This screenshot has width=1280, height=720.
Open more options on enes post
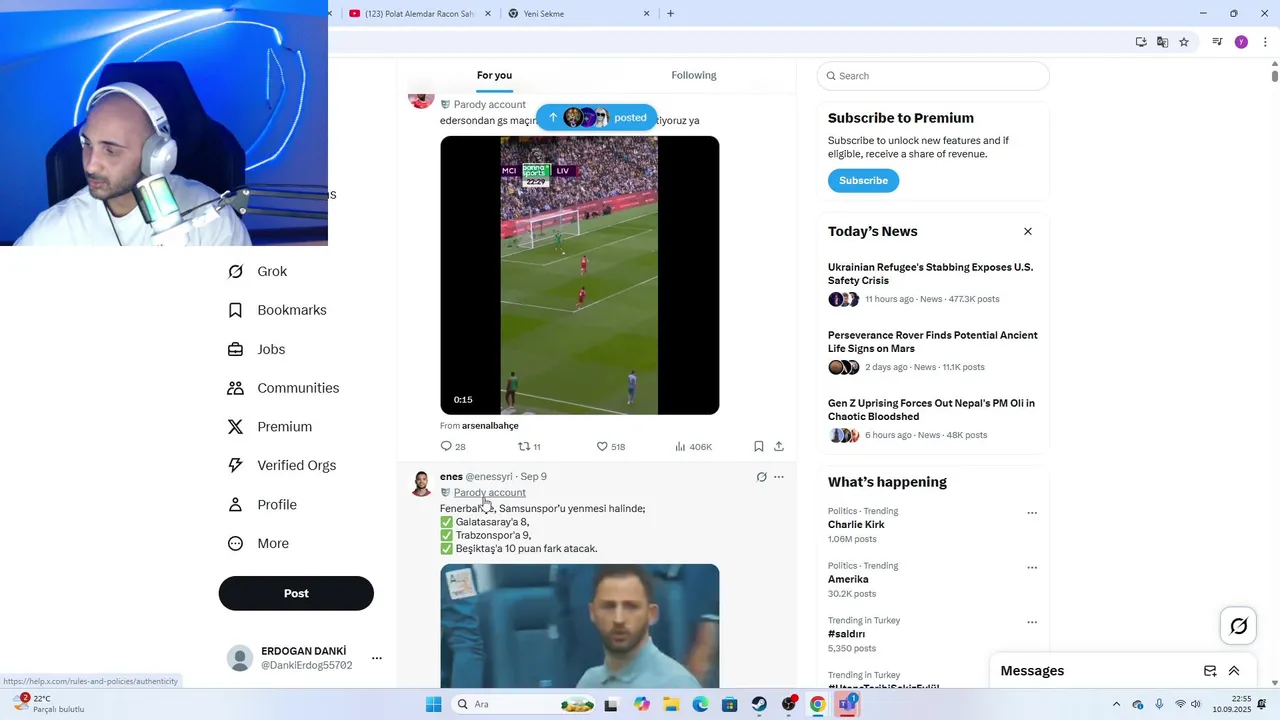pos(779,477)
